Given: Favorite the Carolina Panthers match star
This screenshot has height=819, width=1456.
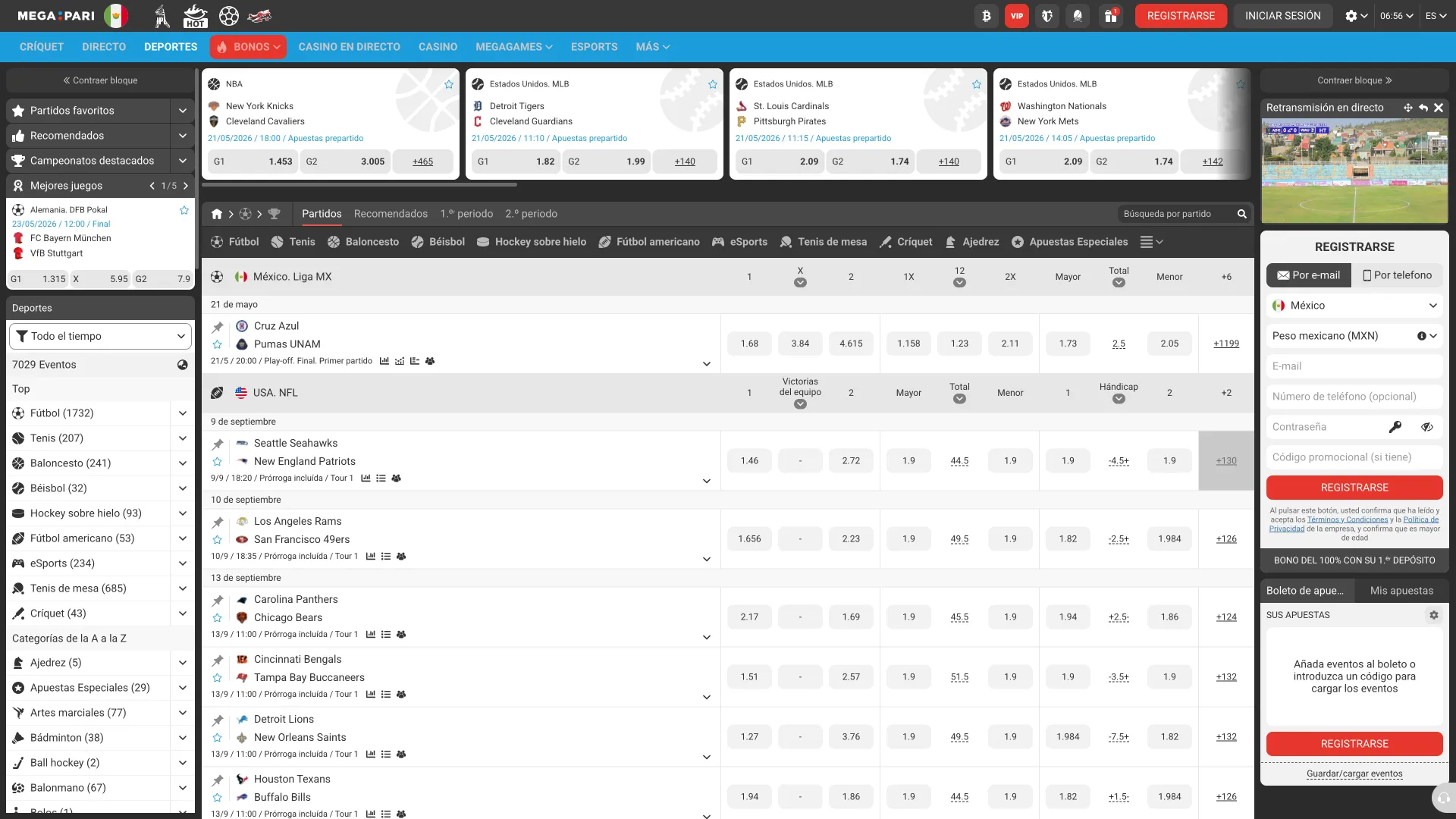Looking at the screenshot, I should (x=218, y=618).
